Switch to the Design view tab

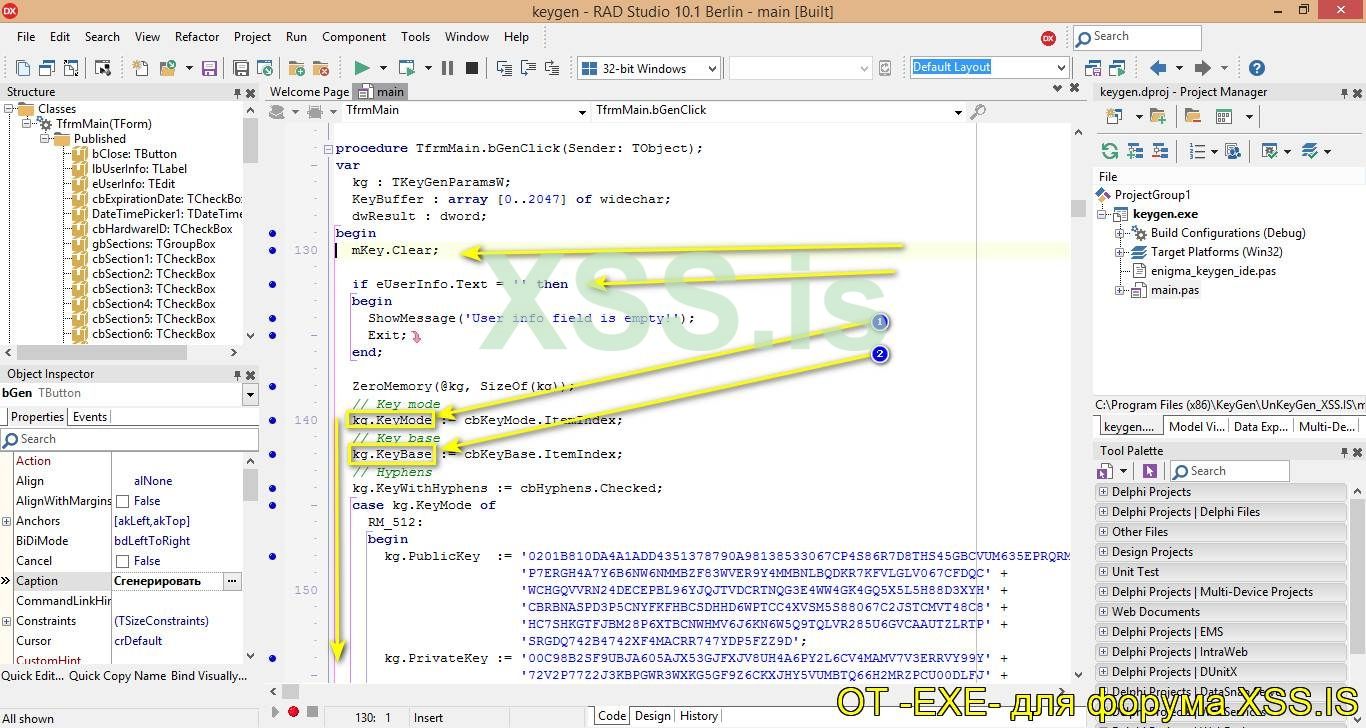(652, 716)
